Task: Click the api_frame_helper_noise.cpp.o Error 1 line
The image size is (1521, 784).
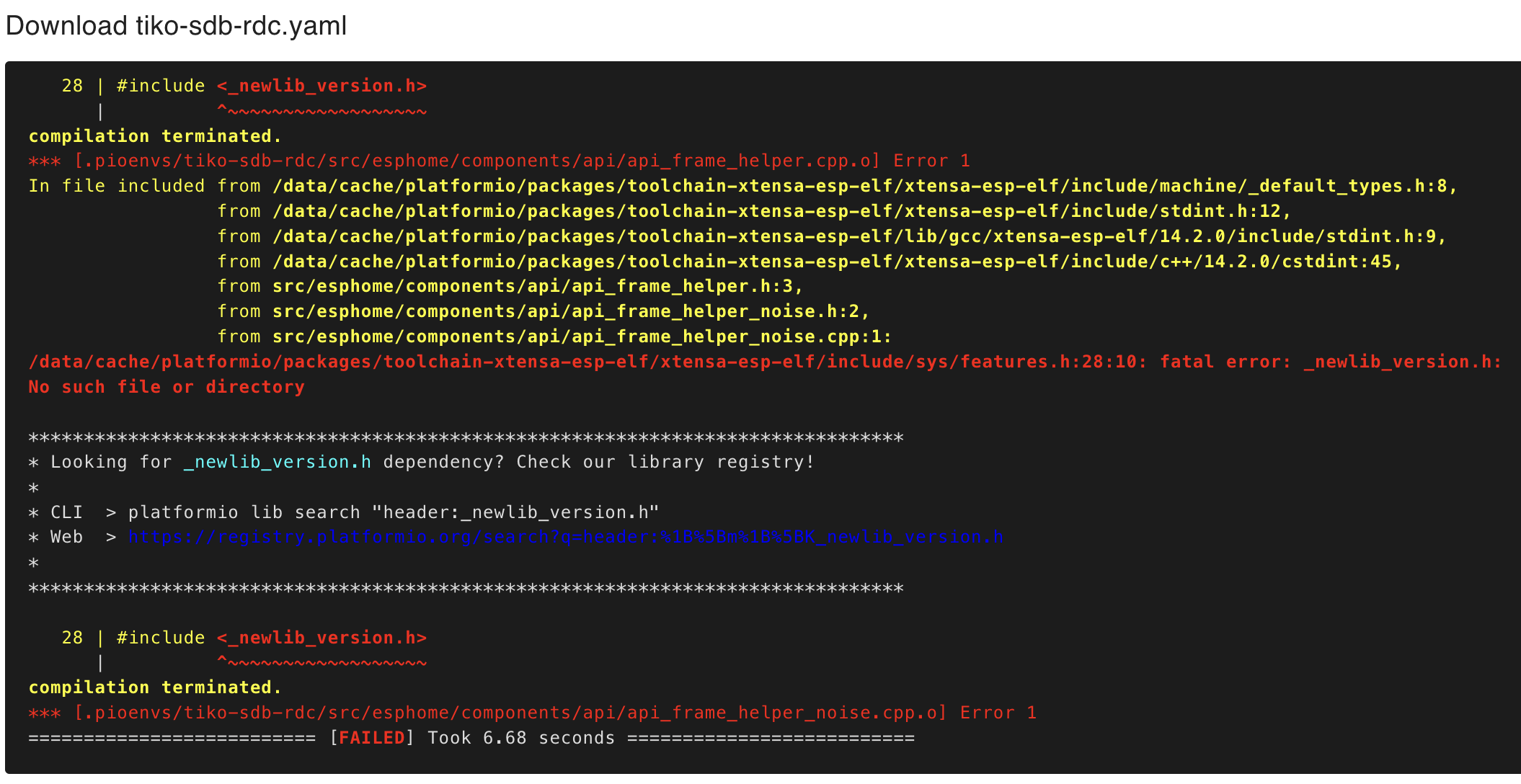Action: pyautogui.click(x=532, y=713)
